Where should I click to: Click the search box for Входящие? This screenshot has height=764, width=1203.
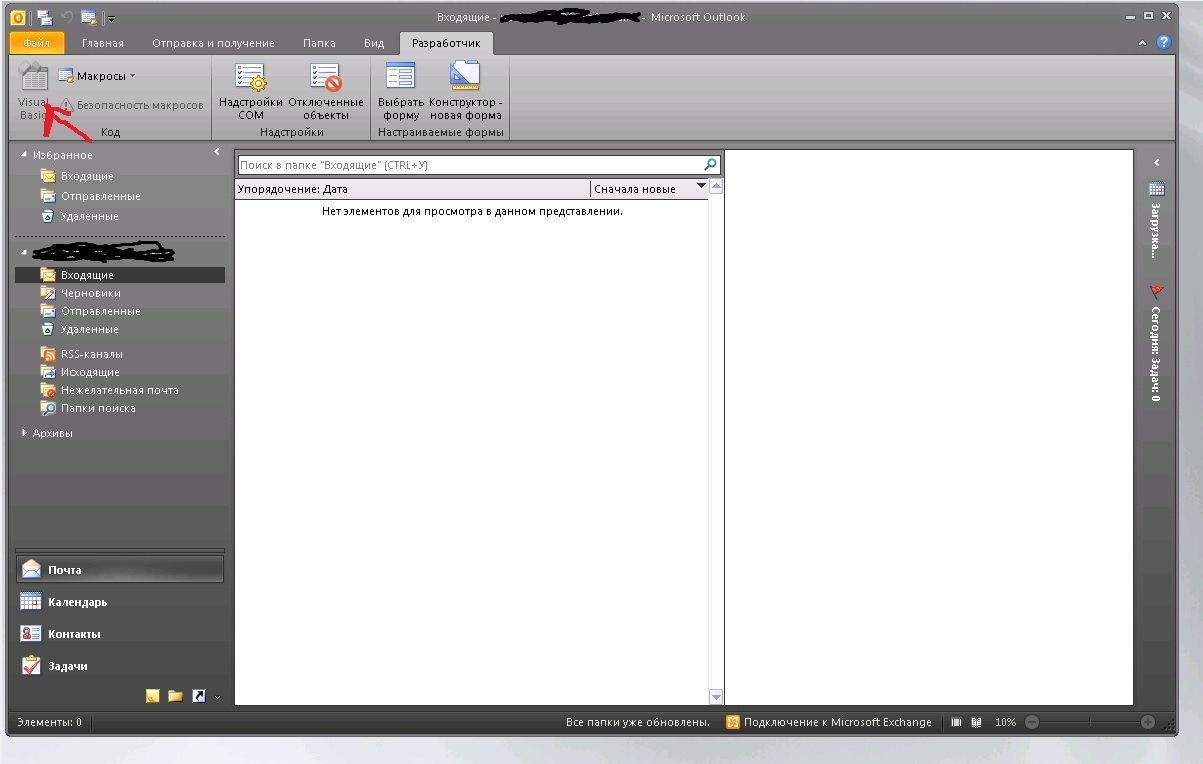(469, 165)
